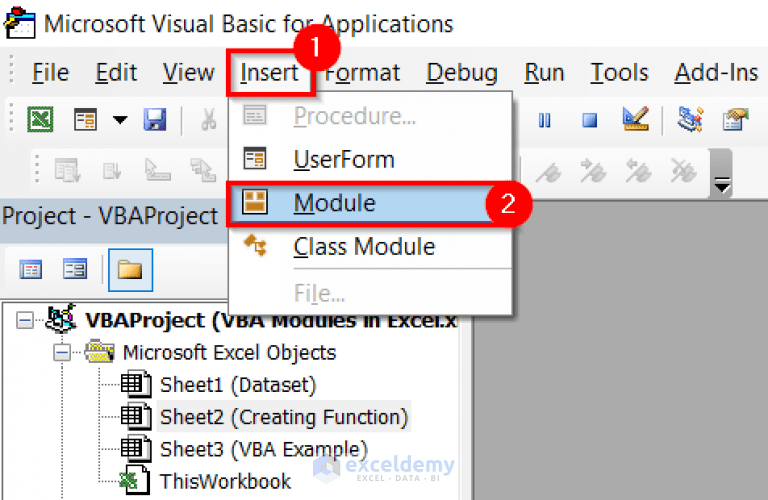Click View Object icon in Project pane
The width and height of the screenshot is (768, 500).
(75, 269)
